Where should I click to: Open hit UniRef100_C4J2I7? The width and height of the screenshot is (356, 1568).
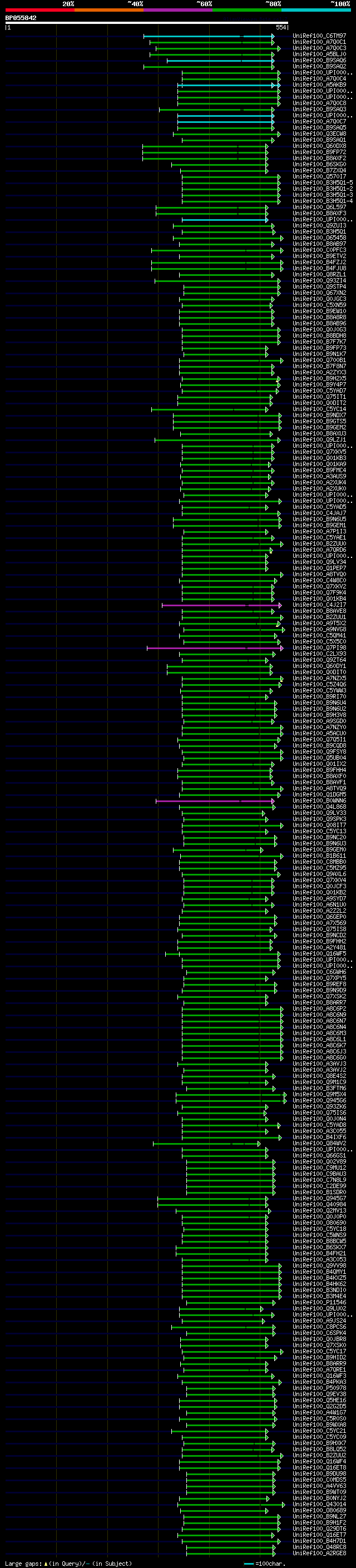pyautogui.click(x=319, y=605)
